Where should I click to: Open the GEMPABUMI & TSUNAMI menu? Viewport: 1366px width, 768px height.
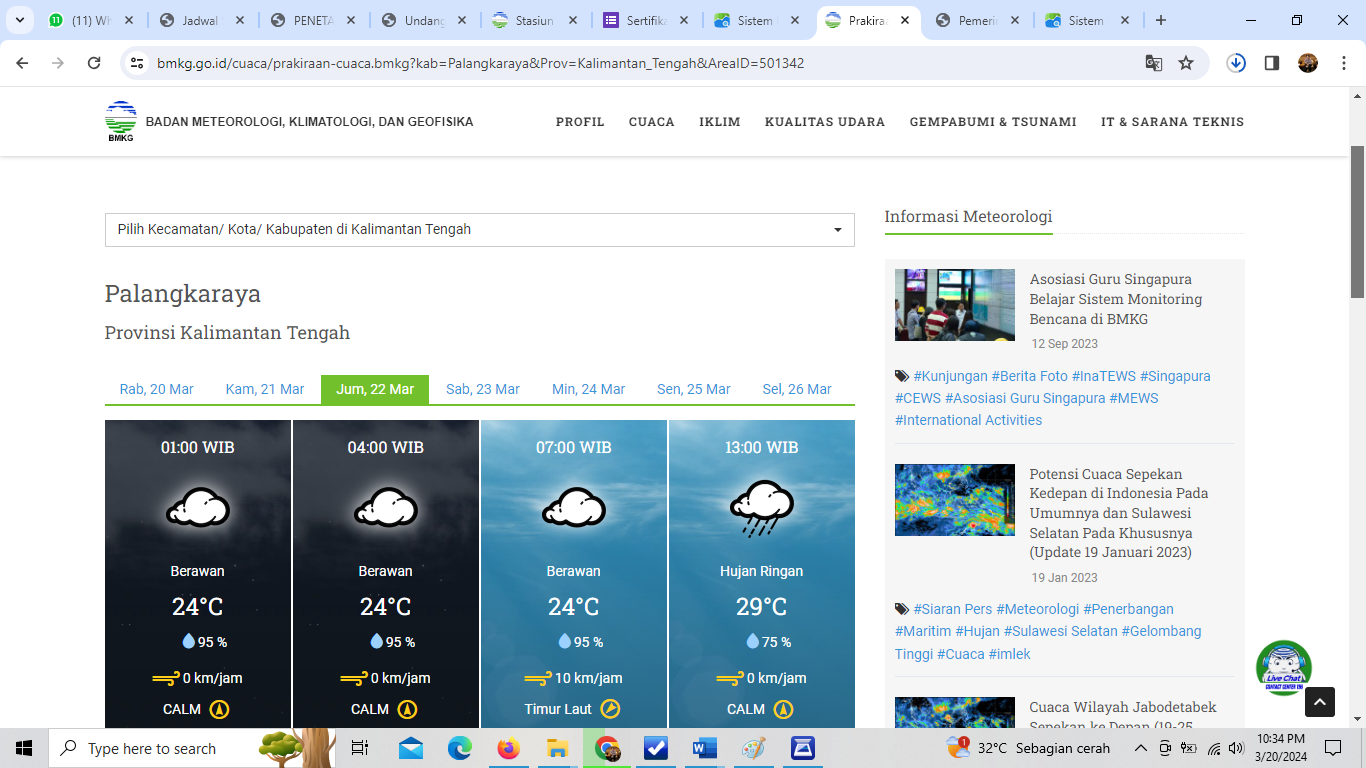(993, 122)
